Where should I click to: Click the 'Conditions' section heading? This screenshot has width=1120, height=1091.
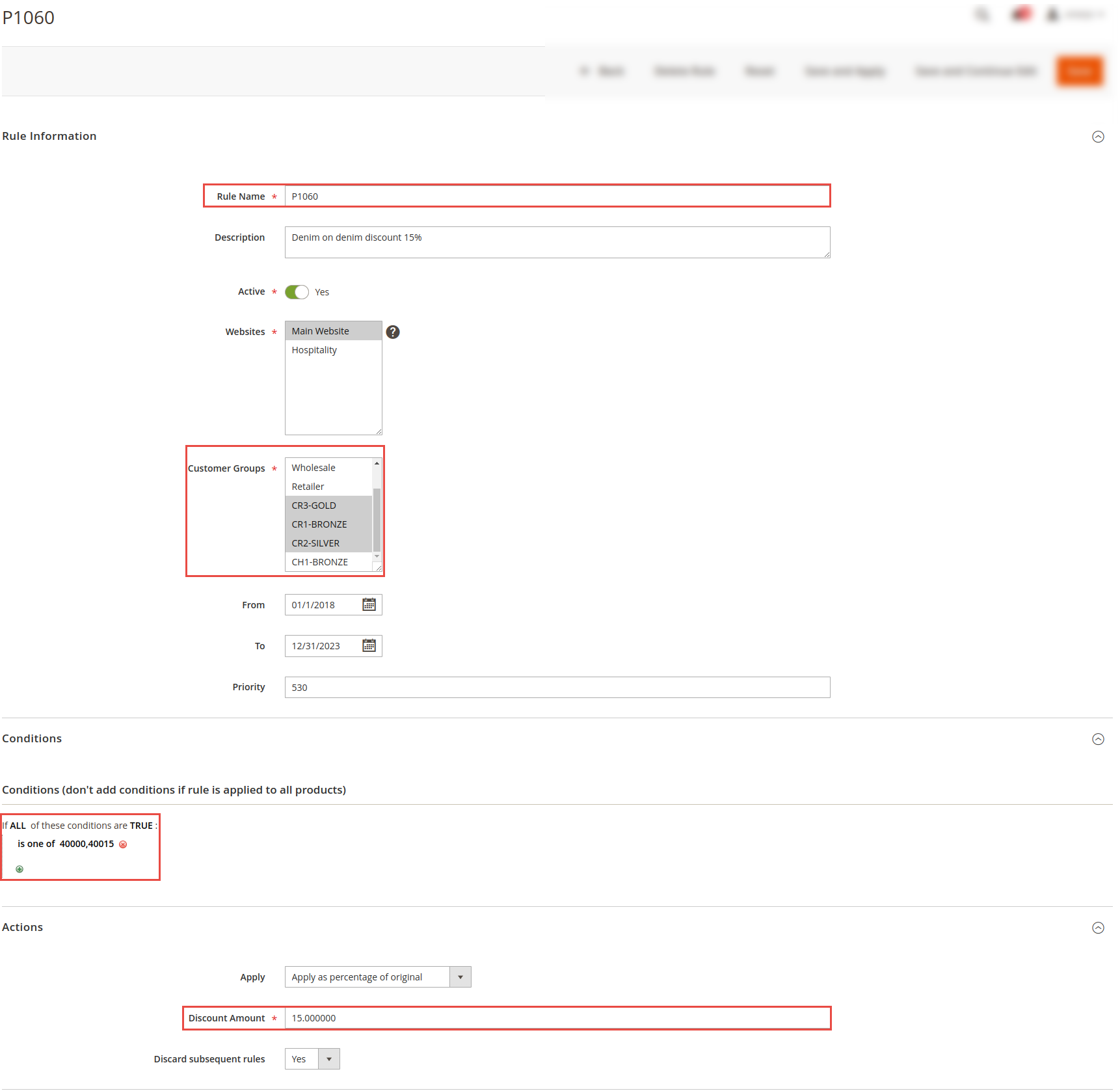click(32, 738)
